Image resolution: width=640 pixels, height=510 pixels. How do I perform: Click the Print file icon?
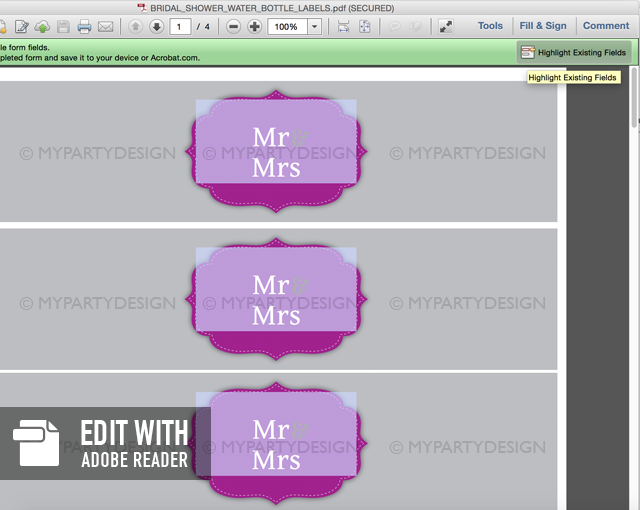coord(85,26)
